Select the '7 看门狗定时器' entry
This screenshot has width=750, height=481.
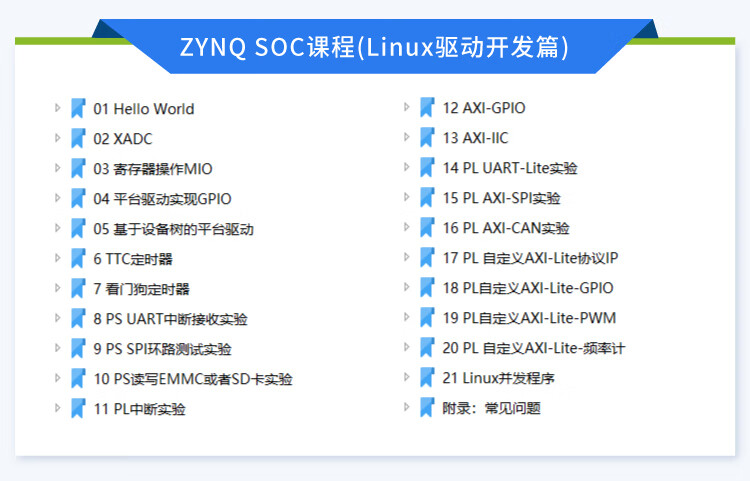point(141,289)
